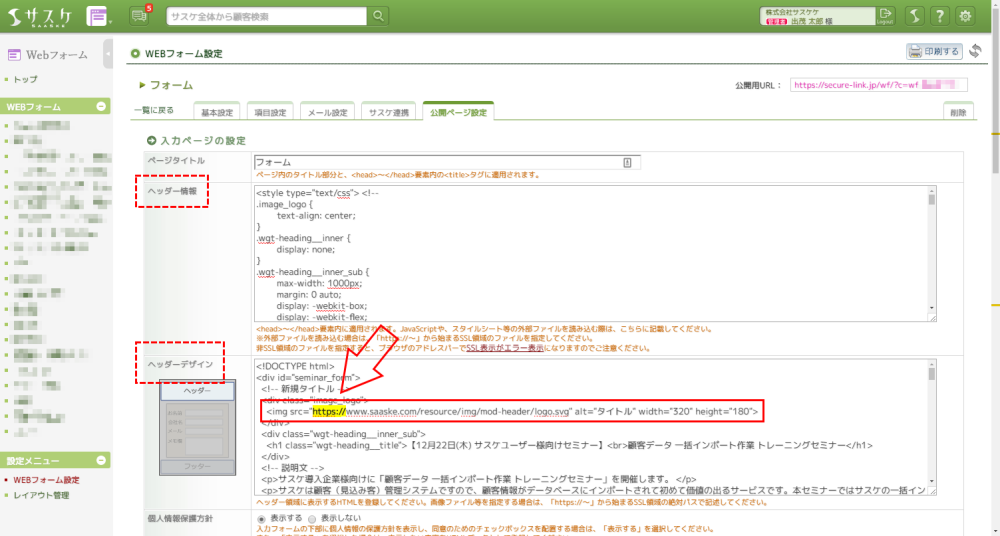The image size is (1000, 536).
Task: Click the Saaske S icon beside help
Action: (x=914, y=16)
